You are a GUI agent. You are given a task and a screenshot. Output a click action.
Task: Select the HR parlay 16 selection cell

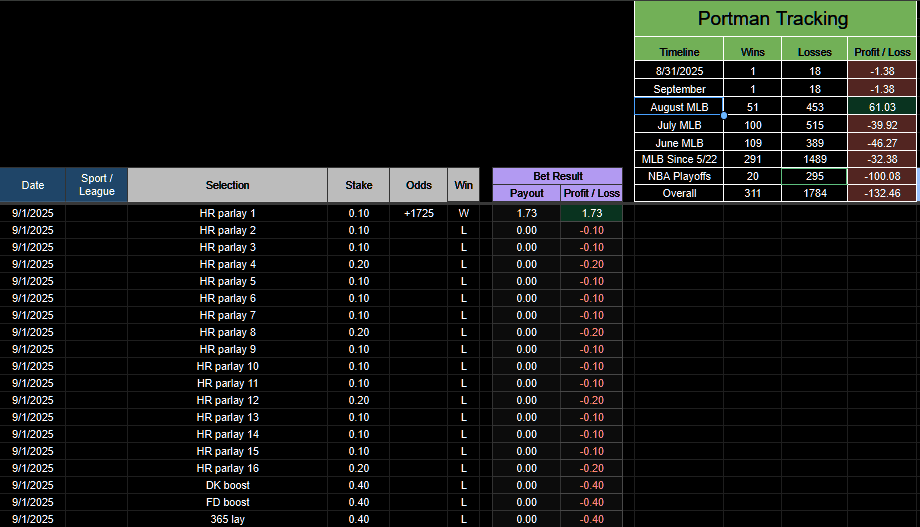click(x=228, y=468)
